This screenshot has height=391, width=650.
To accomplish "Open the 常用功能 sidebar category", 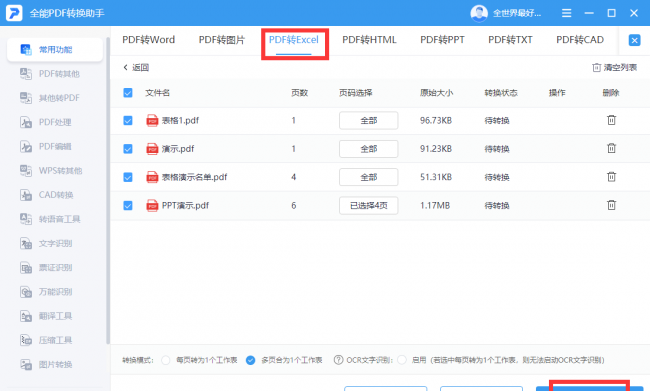I will (55, 50).
